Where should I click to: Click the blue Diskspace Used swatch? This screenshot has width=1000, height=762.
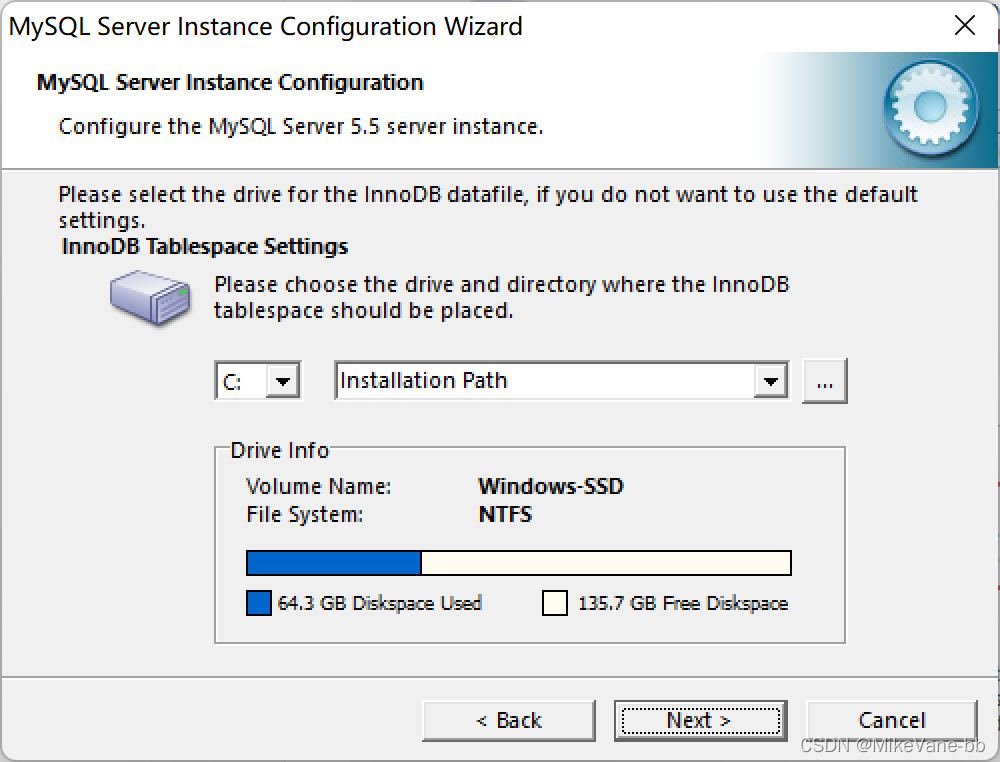coord(258,603)
